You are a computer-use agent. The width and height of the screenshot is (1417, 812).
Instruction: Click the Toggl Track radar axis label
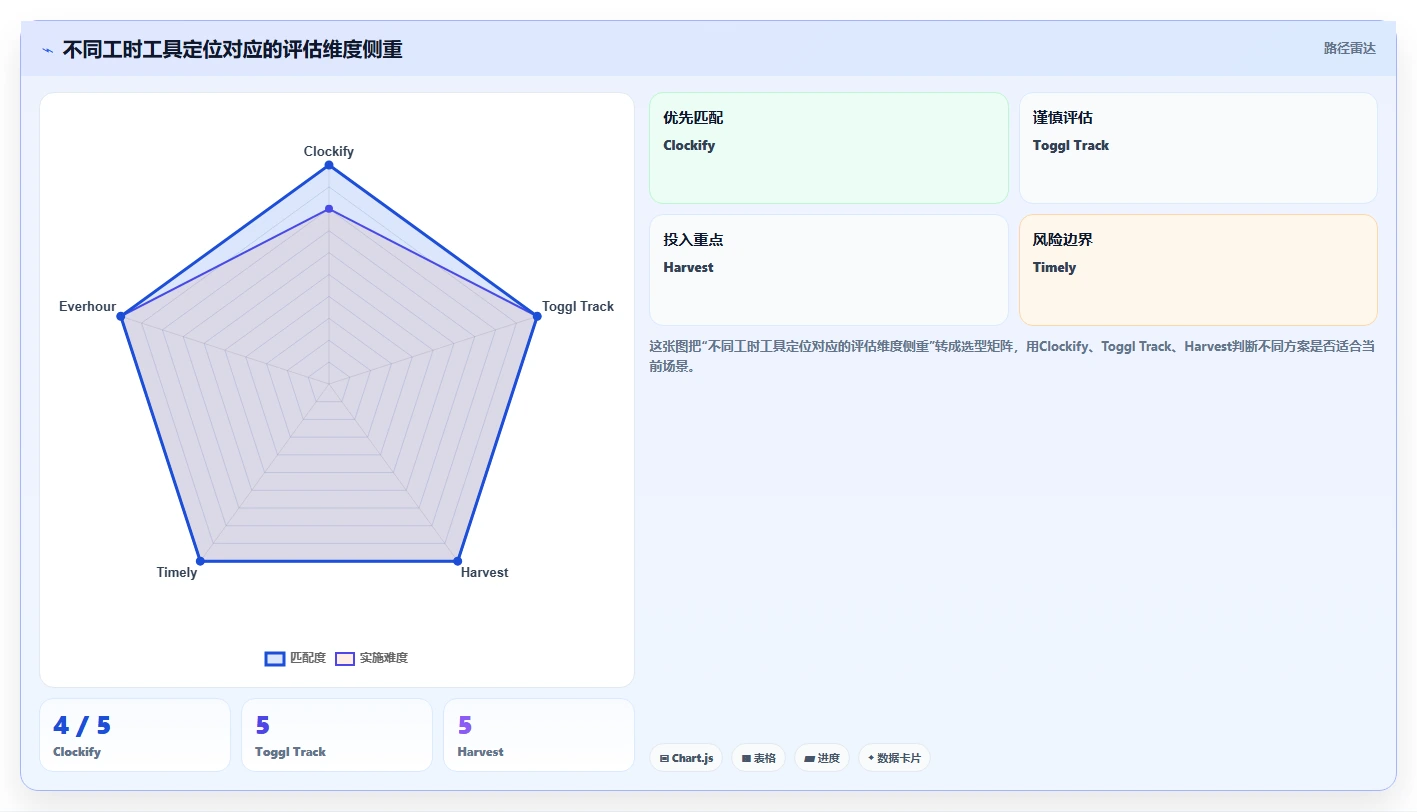[x=578, y=306]
